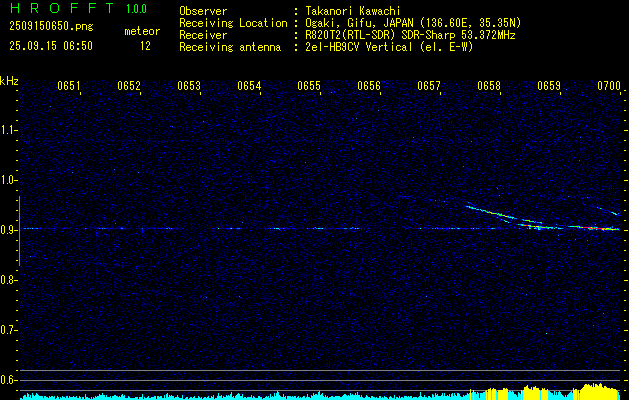Image resolution: width=629 pixels, height=400 pixels.
Task: Click the 0.7 frequency axis label
Action: (x=9, y=329)
